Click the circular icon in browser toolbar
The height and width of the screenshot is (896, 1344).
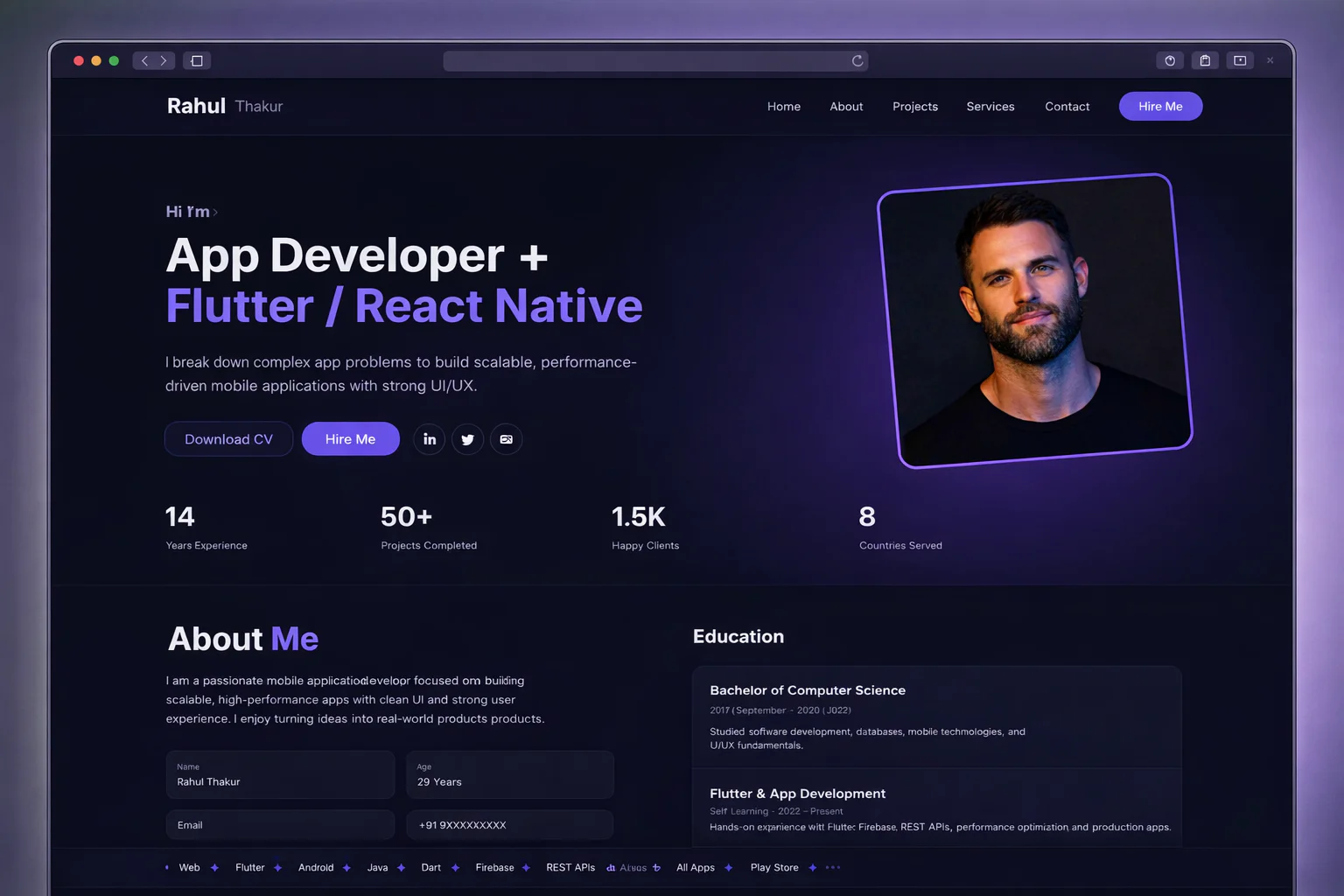[x=1170, y=60]
